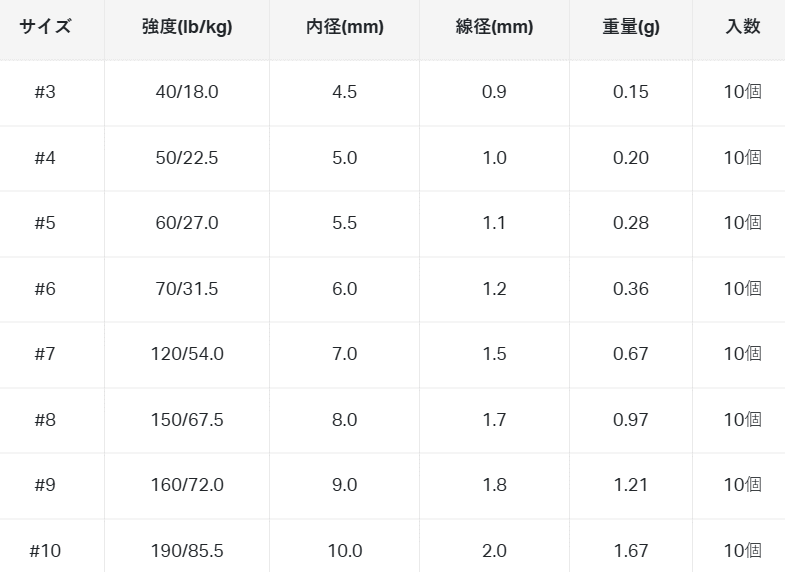The image size is (785, 572).
Task: Select the #4 size cell
Action: click(45, 158)
